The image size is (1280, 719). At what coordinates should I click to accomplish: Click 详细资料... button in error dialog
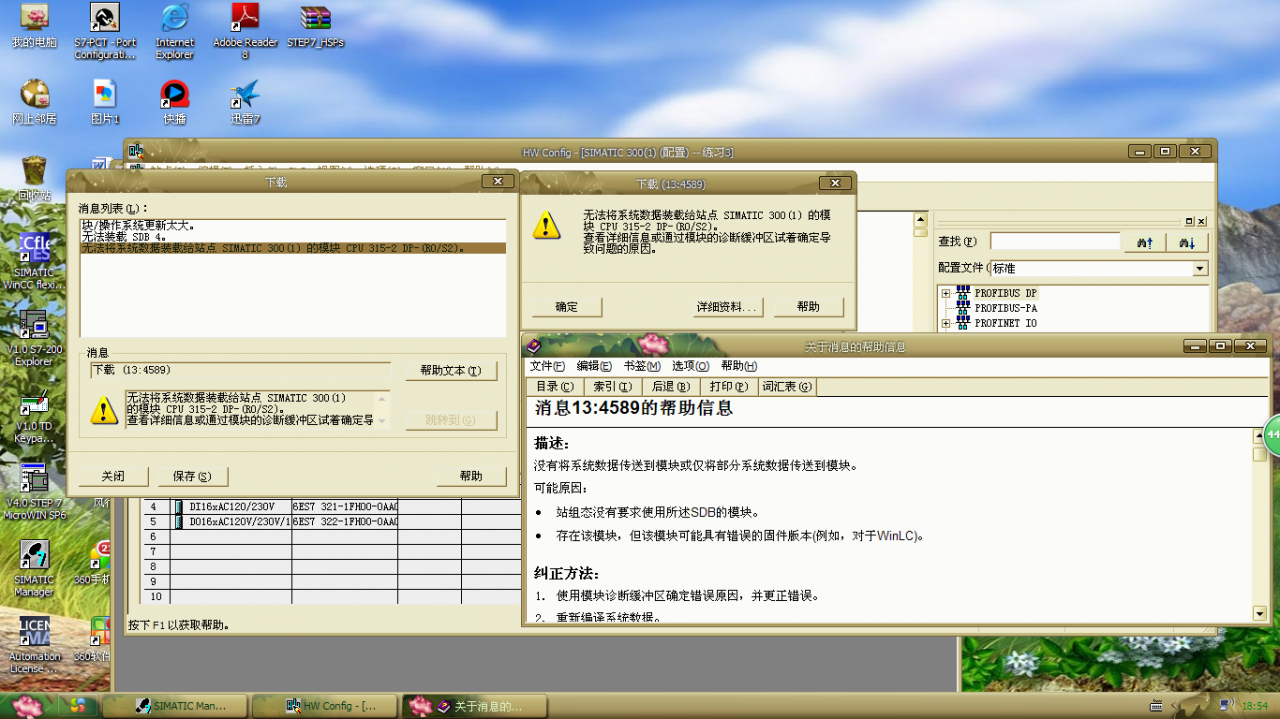pyautogui.click(x=729, y=307)
